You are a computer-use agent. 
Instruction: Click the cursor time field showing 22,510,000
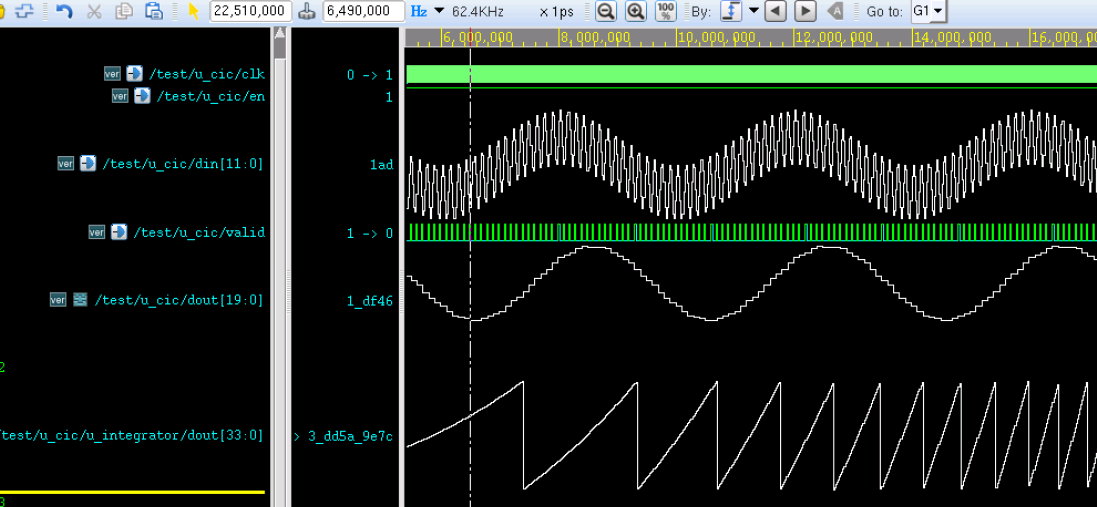coord(251,12)
